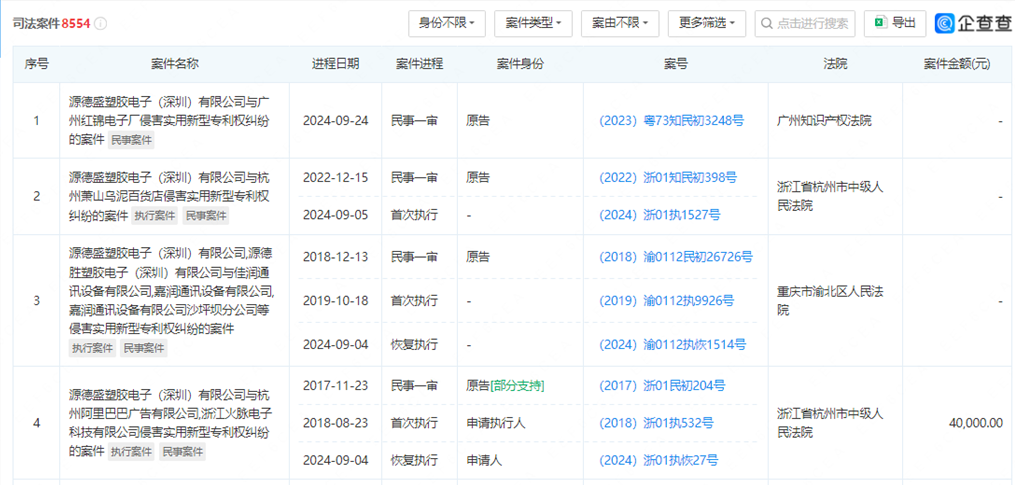Open case number (2019)渝0112执9926号
Image resolution: width=1015 pixels, height=485 pixels.
pos(667,300)
